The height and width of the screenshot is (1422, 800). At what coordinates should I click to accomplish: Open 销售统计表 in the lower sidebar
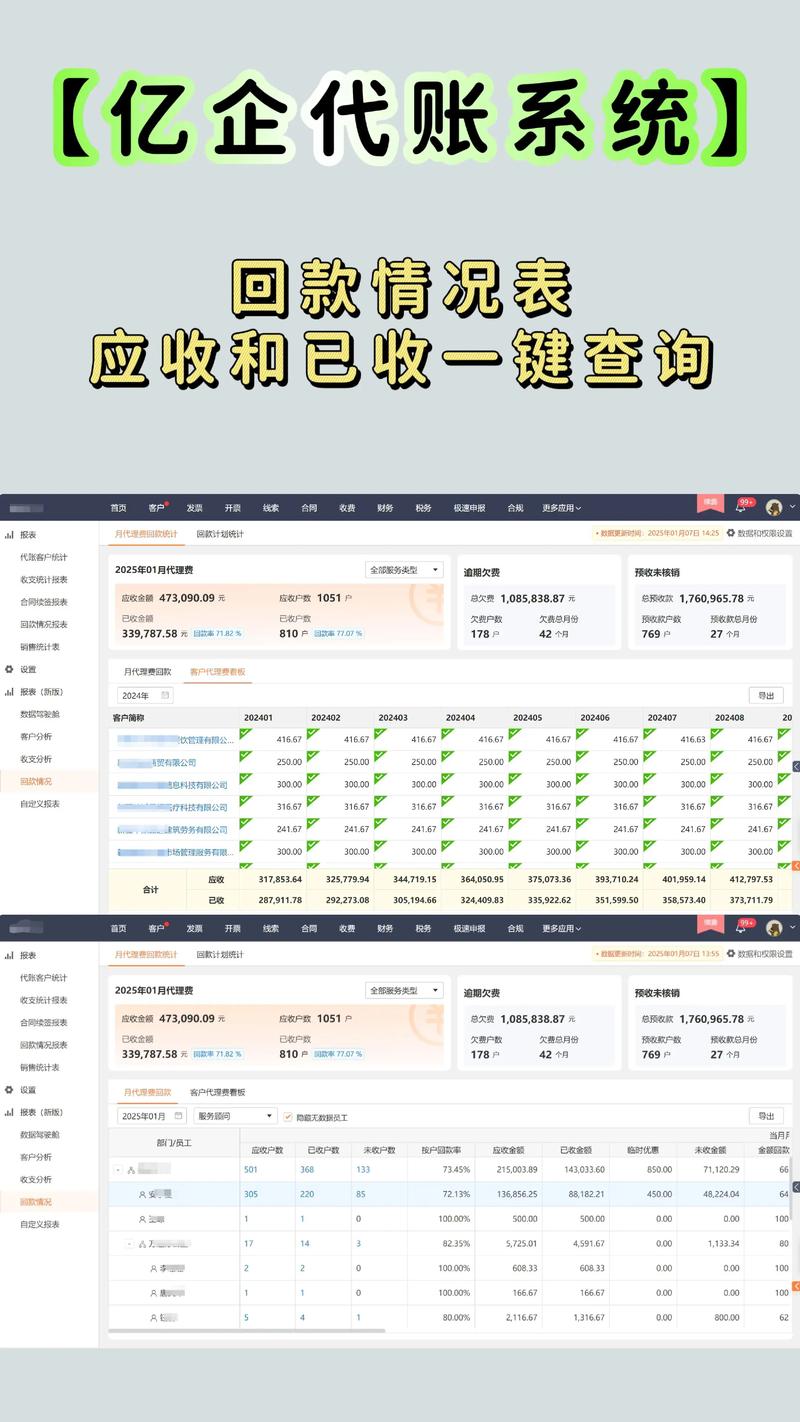pyautogui.click(x=40, y=1067)
